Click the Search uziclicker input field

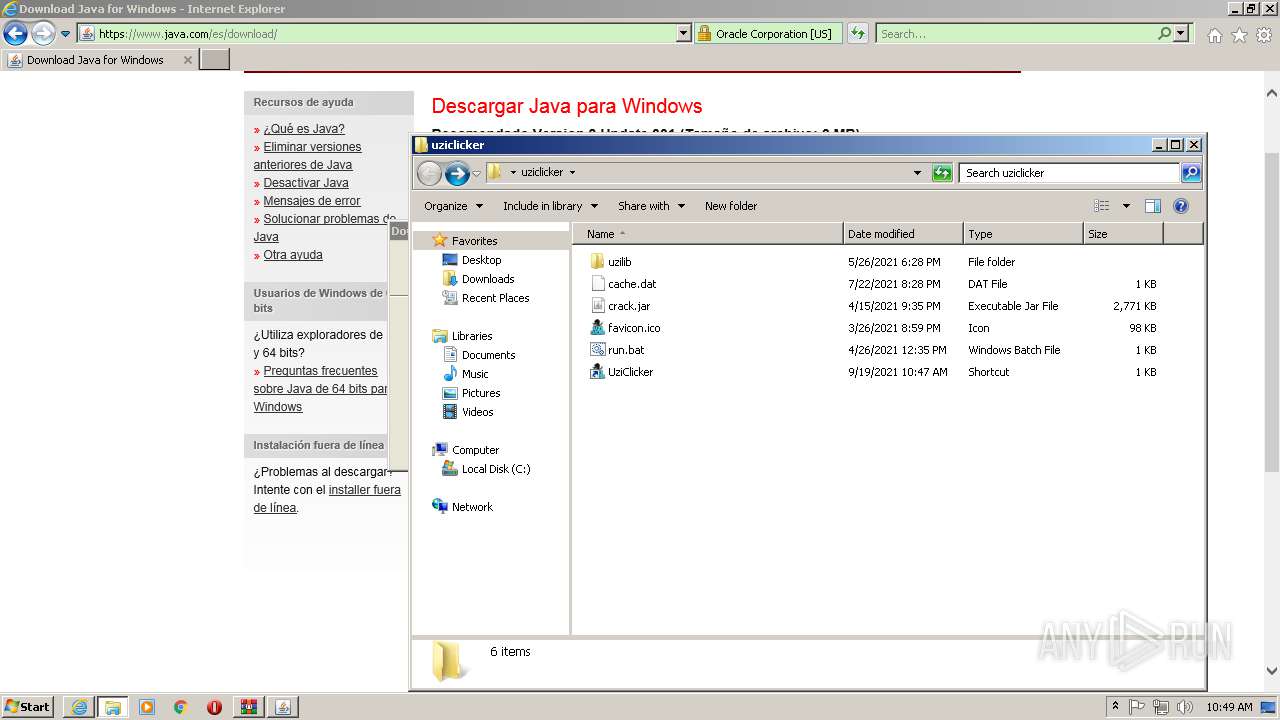click(1069, 173)
